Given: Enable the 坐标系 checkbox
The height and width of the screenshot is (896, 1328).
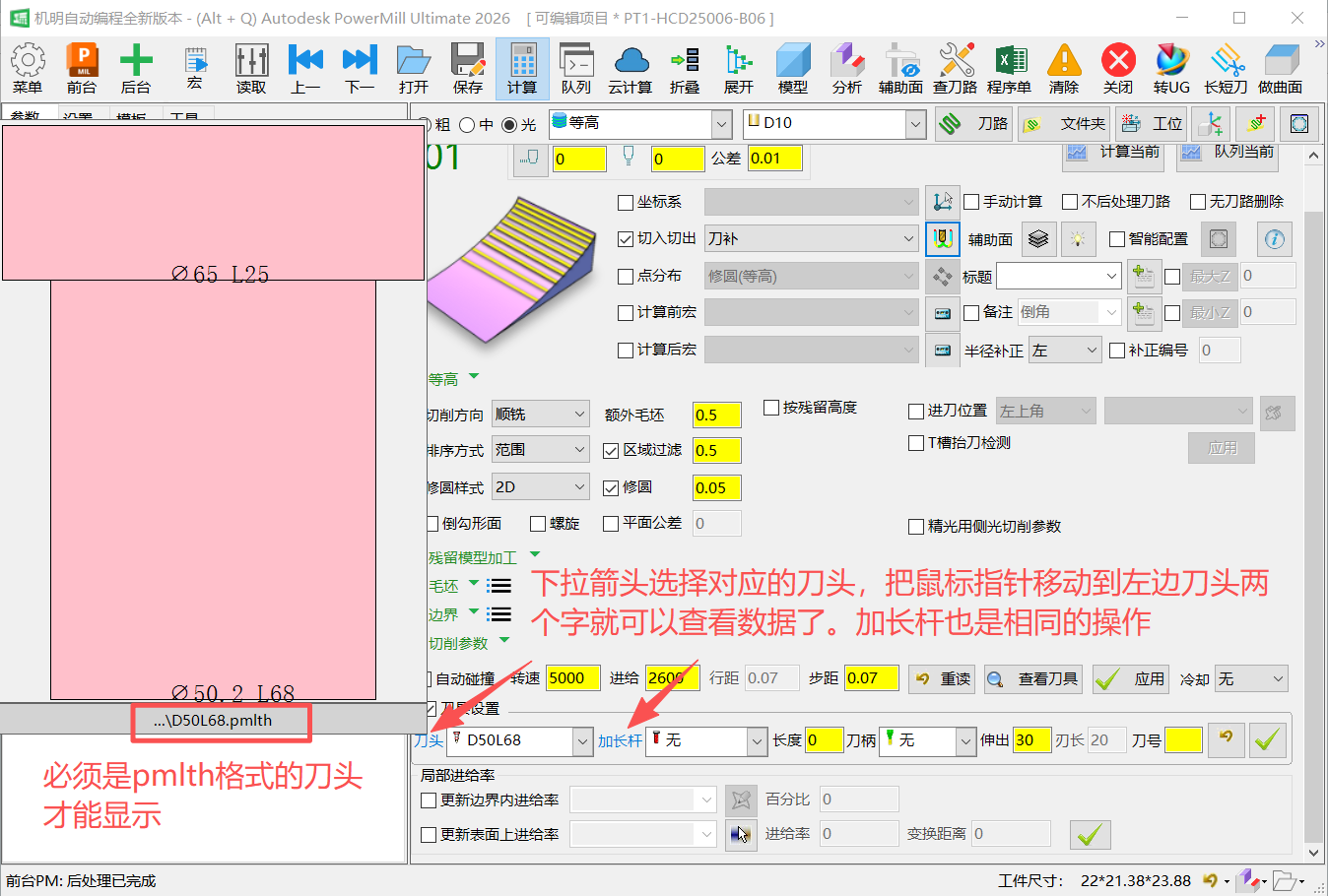Looking at the screenshot, I should tap(626, 203).
